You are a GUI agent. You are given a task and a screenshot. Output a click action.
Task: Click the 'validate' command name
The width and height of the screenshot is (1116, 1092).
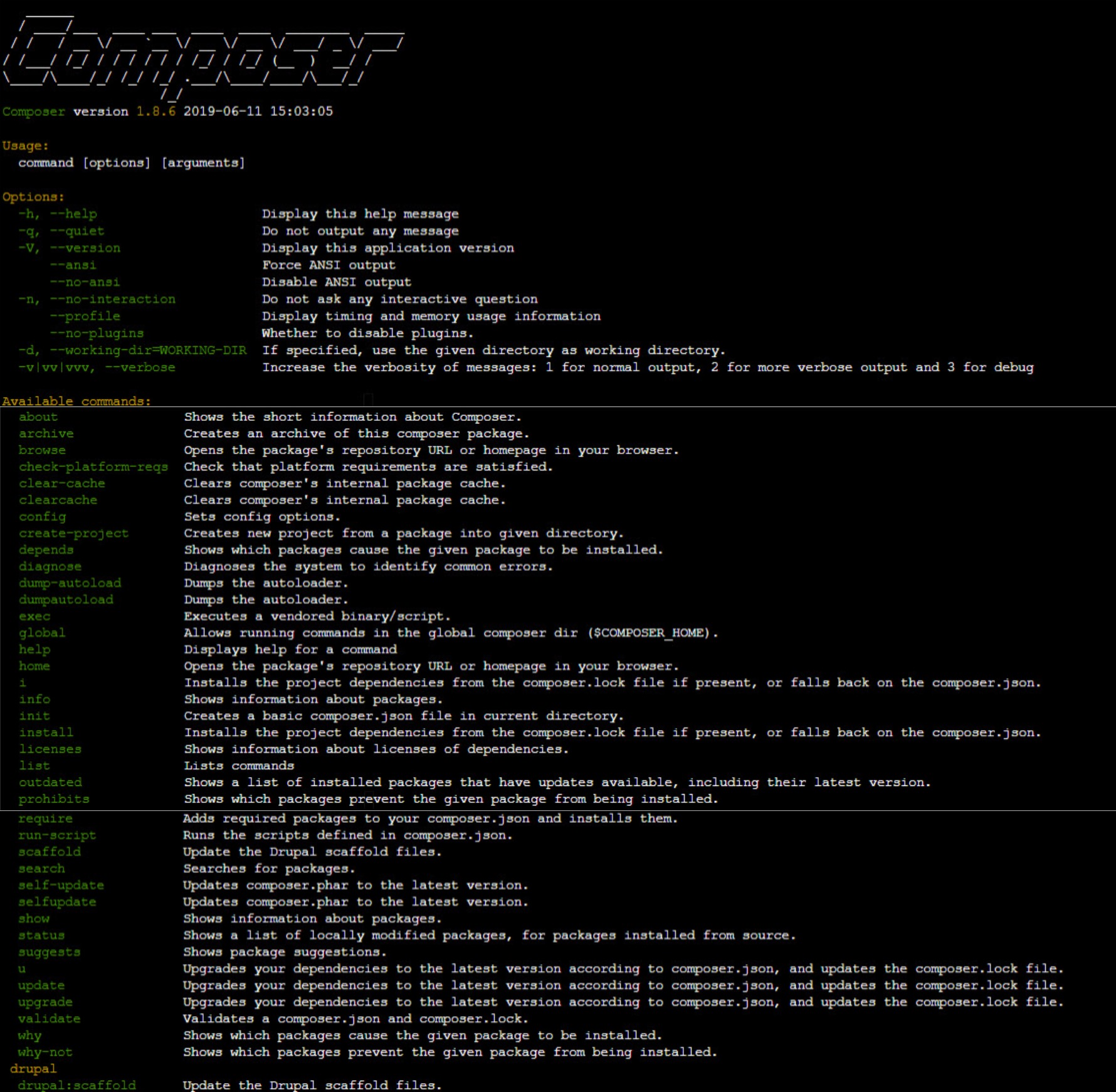click(50, 1019)
